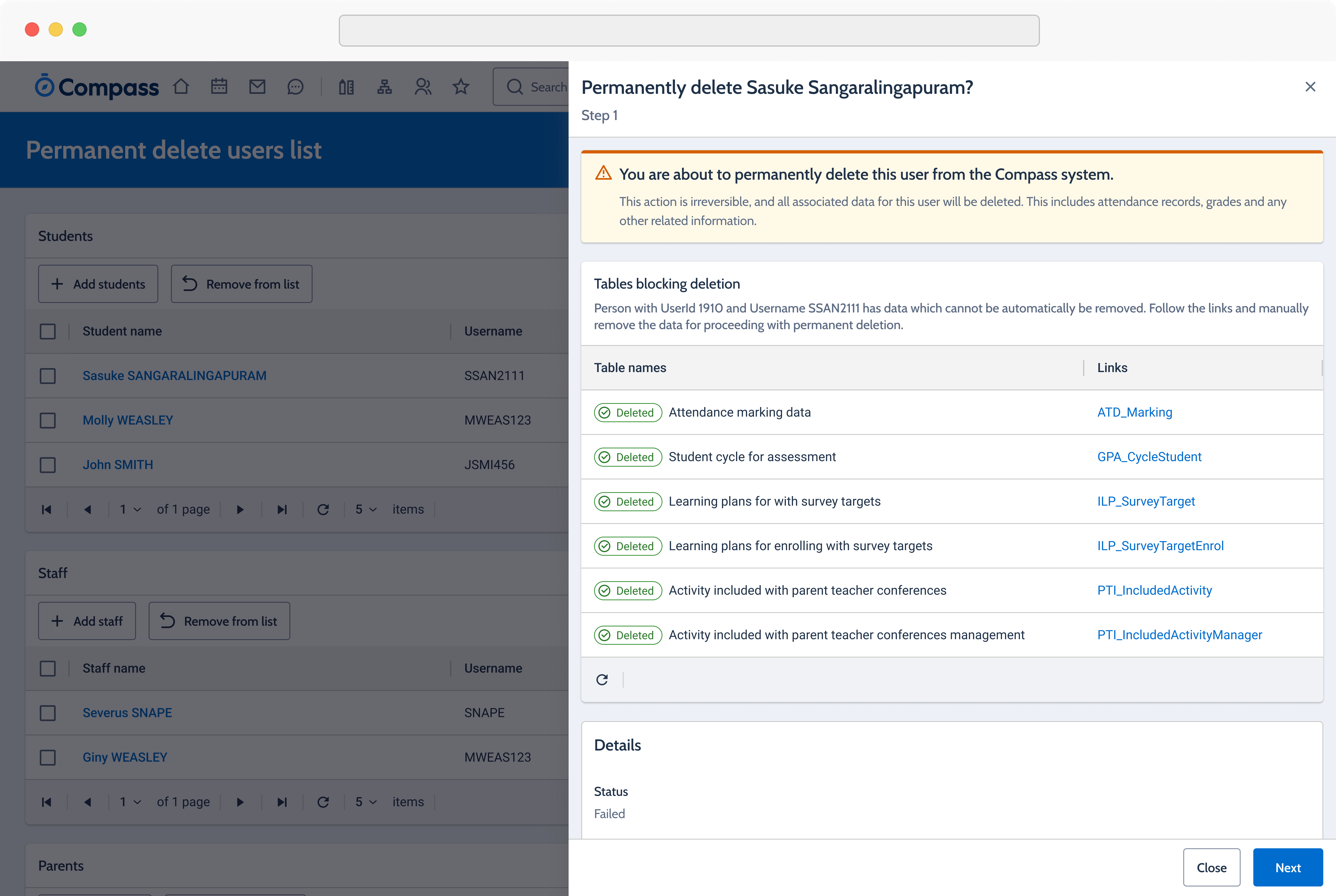Viewport: 1336px width, 896px height.
Task: Go to last page in Staff pager
Action: [x=282, y=802]
